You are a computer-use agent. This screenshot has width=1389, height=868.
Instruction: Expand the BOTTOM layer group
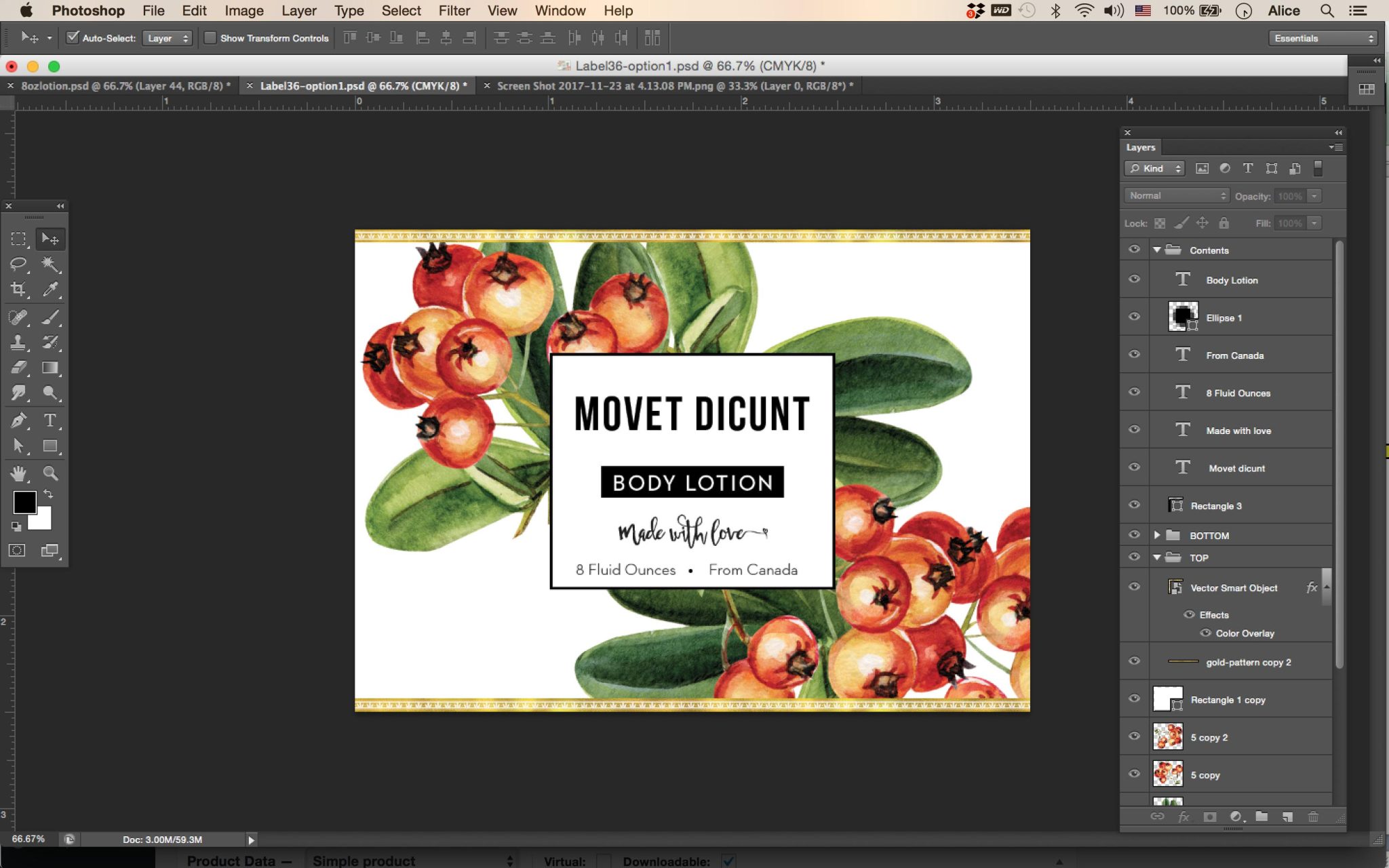(1157, 535)
